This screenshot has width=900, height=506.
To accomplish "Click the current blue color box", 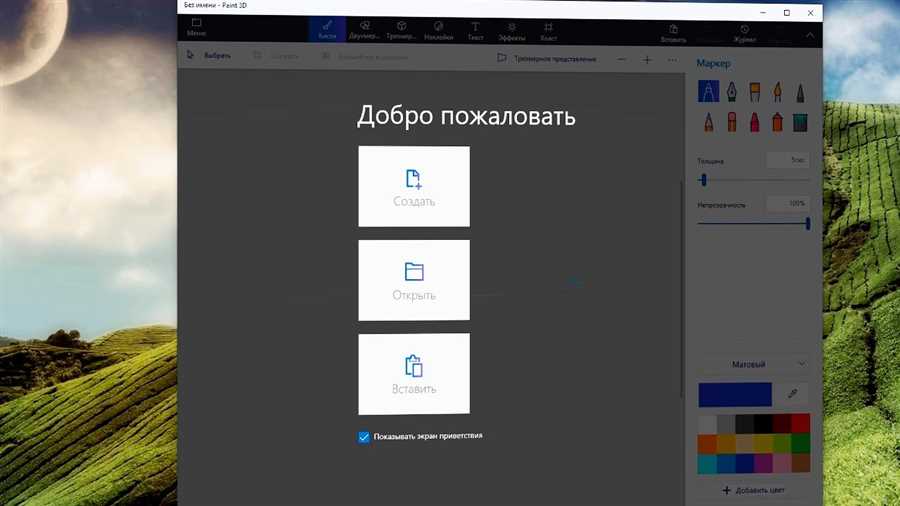I will pyautogui.click(x=735, y=395).
